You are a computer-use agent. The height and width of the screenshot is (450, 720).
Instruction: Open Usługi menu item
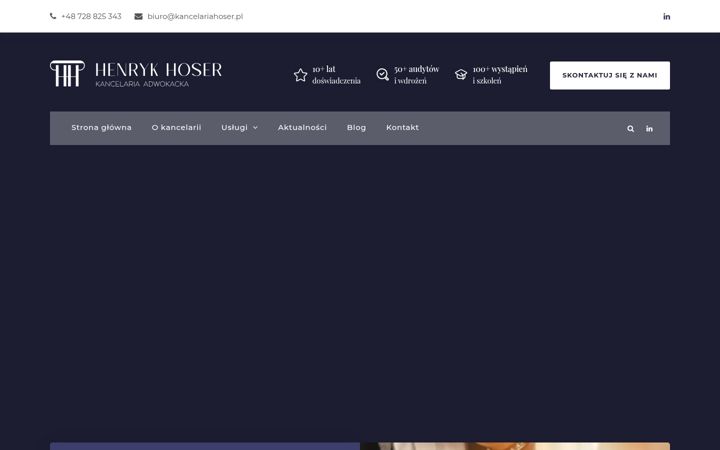click(x=234, y=128)
